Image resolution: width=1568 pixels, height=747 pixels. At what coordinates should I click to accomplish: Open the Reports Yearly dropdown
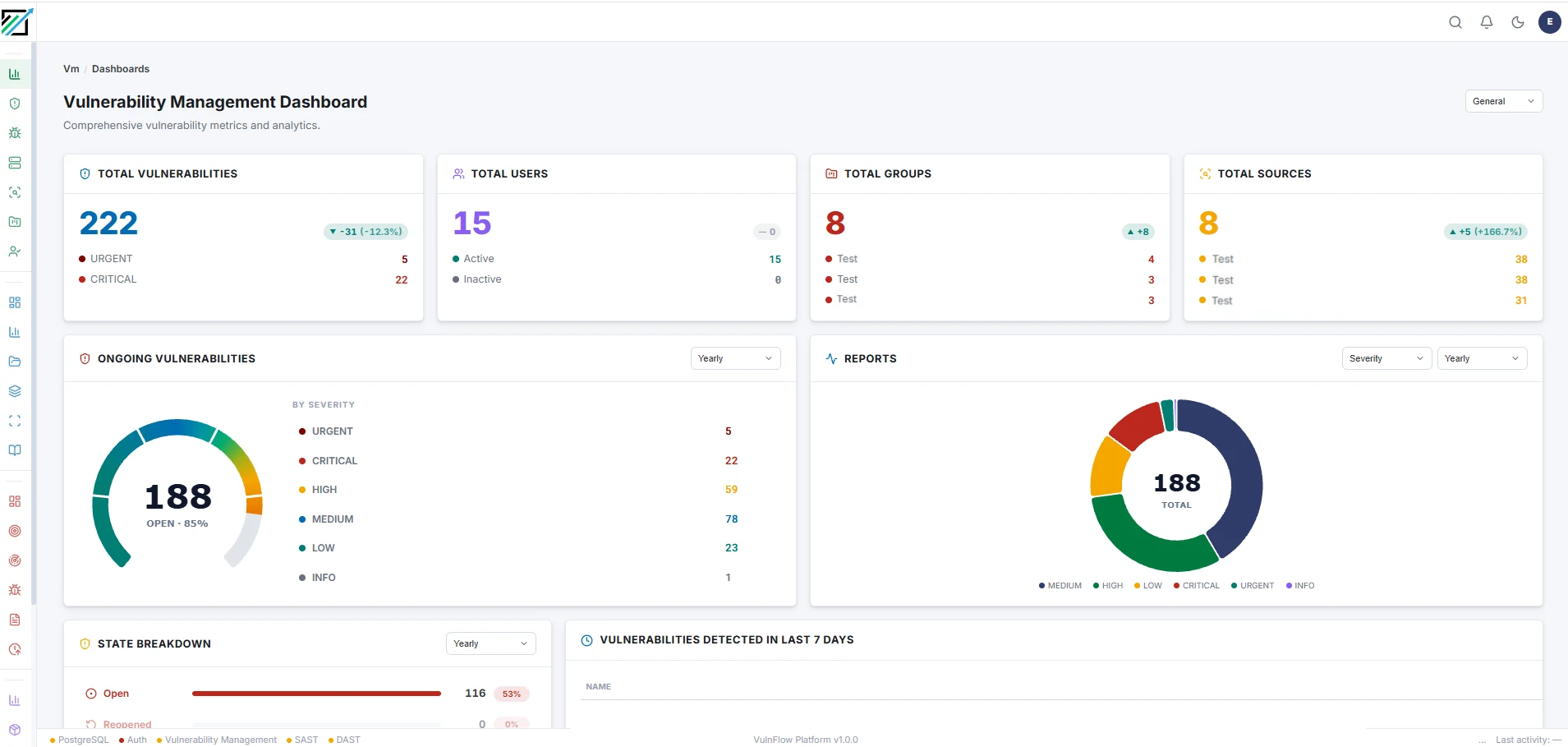(1482, 358)
